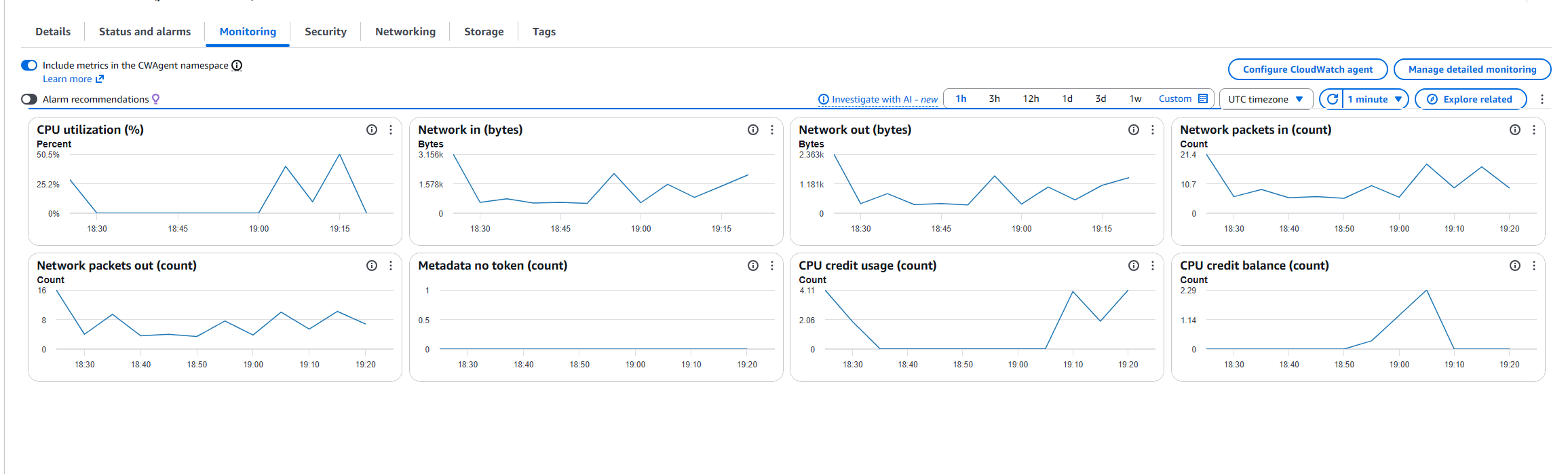Screen dimensions: 1568x474
Task: Open CPU utilization chart options menu
Action: (x=391, y=130)
